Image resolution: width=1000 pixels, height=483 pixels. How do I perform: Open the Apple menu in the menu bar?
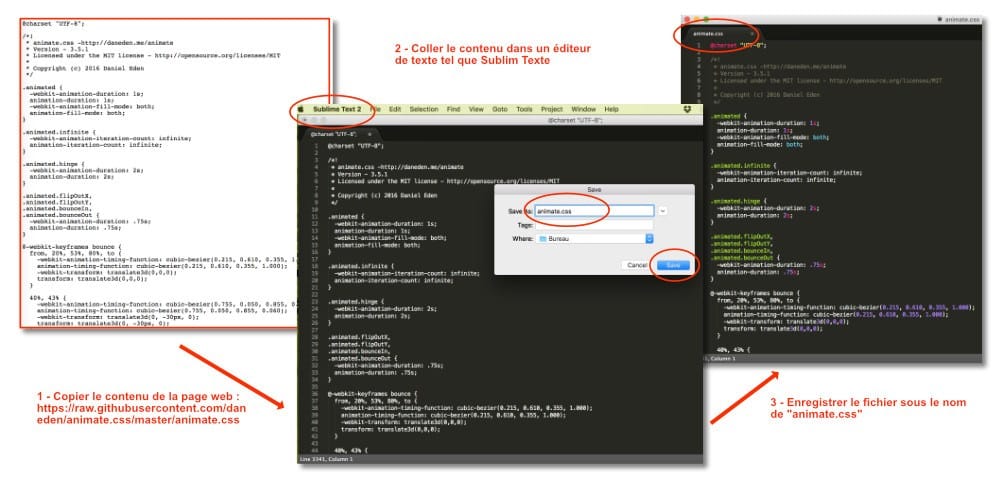click(x=301, y=109)
